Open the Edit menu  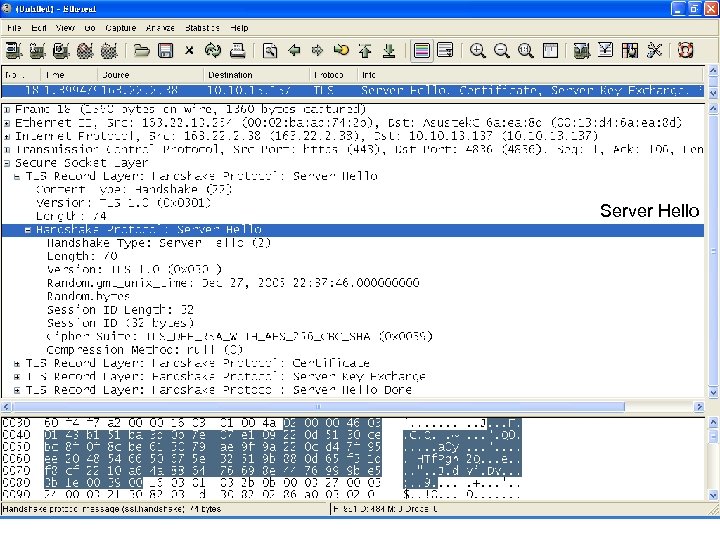click(39, 28)
